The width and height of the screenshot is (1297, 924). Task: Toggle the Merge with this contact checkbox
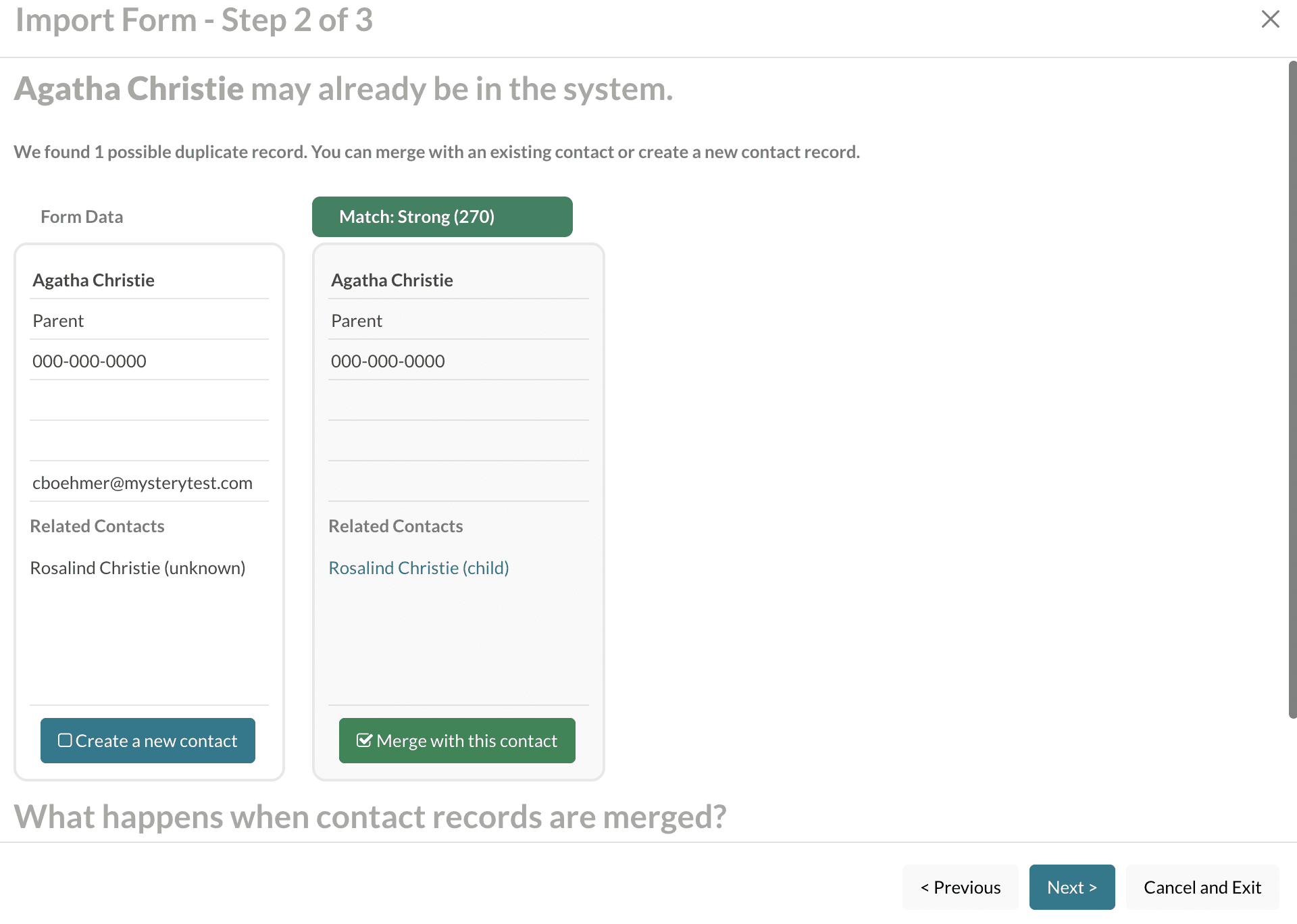364,740
